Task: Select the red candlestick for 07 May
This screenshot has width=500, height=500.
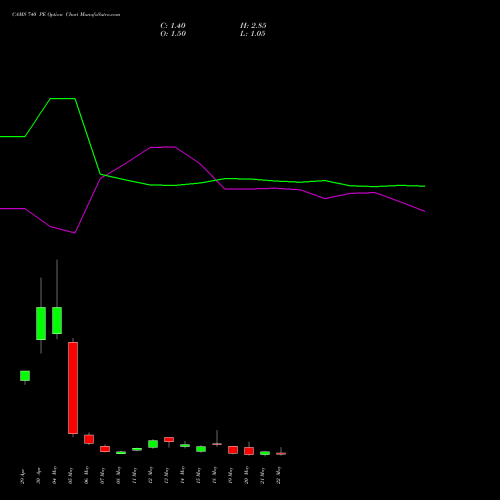Action: [x=105, y=449]
